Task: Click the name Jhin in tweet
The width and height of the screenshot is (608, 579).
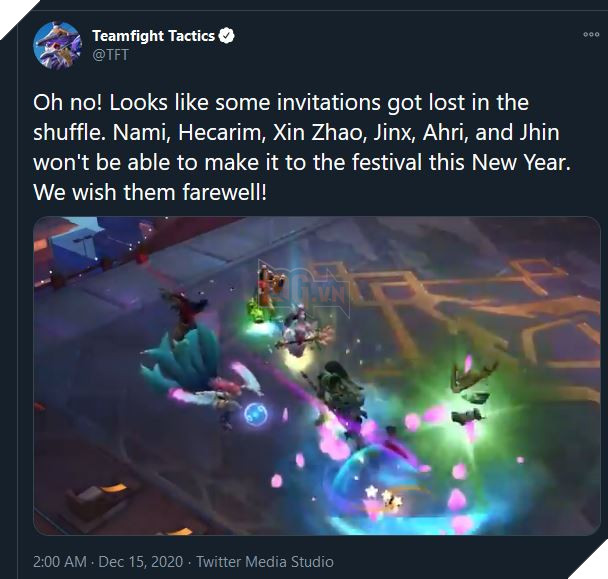Action: [539, 133]
